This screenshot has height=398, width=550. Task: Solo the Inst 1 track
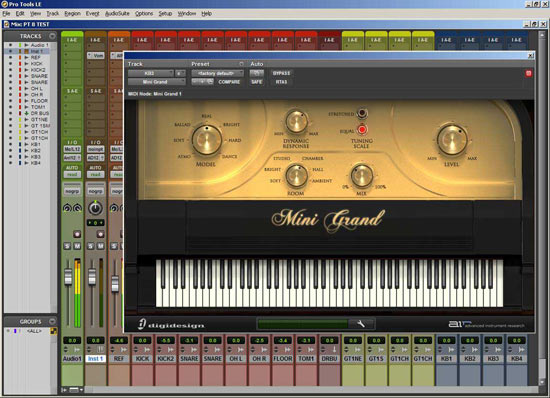click(x=90, y=246)
